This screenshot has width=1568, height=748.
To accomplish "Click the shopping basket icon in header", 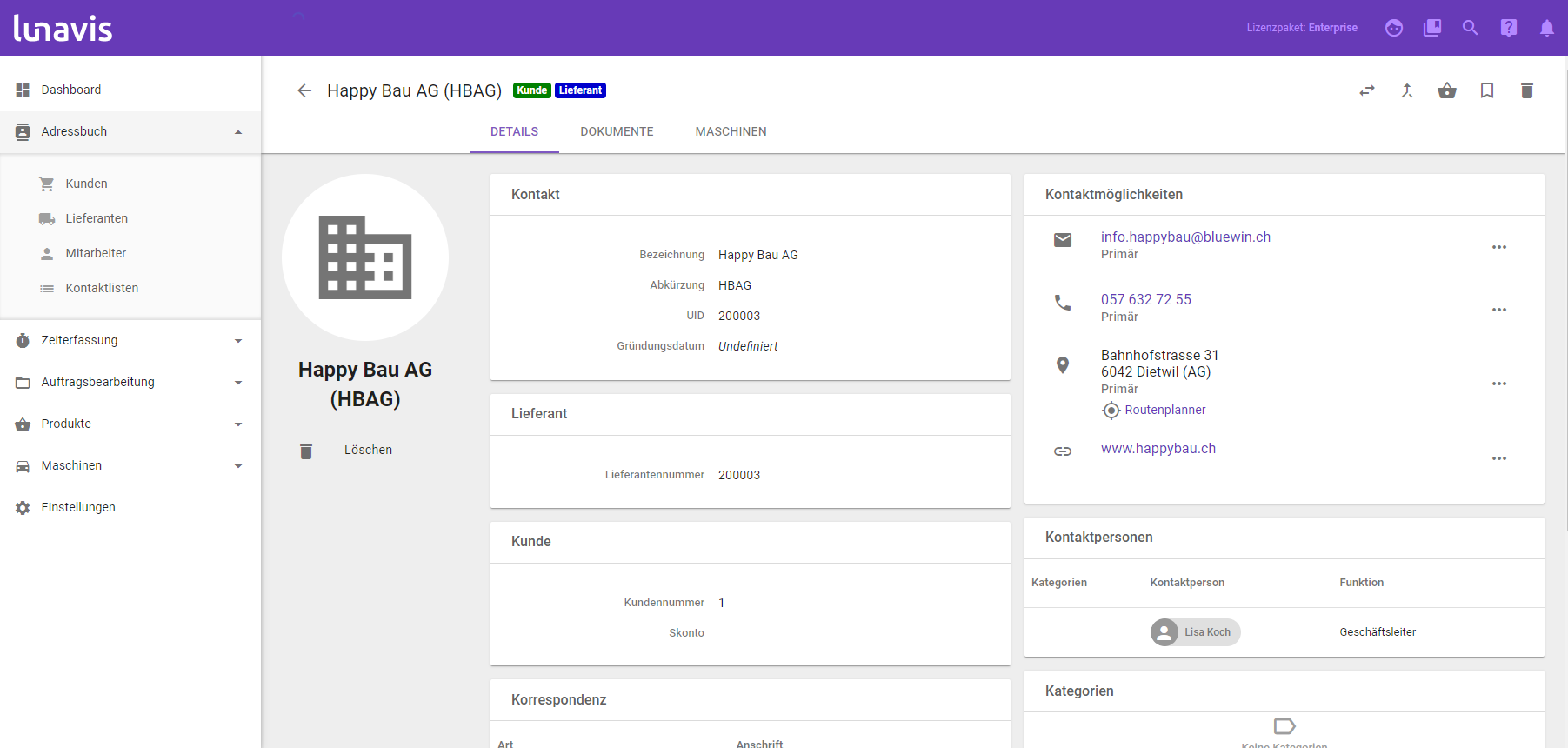I will (x=1447, y=90).
